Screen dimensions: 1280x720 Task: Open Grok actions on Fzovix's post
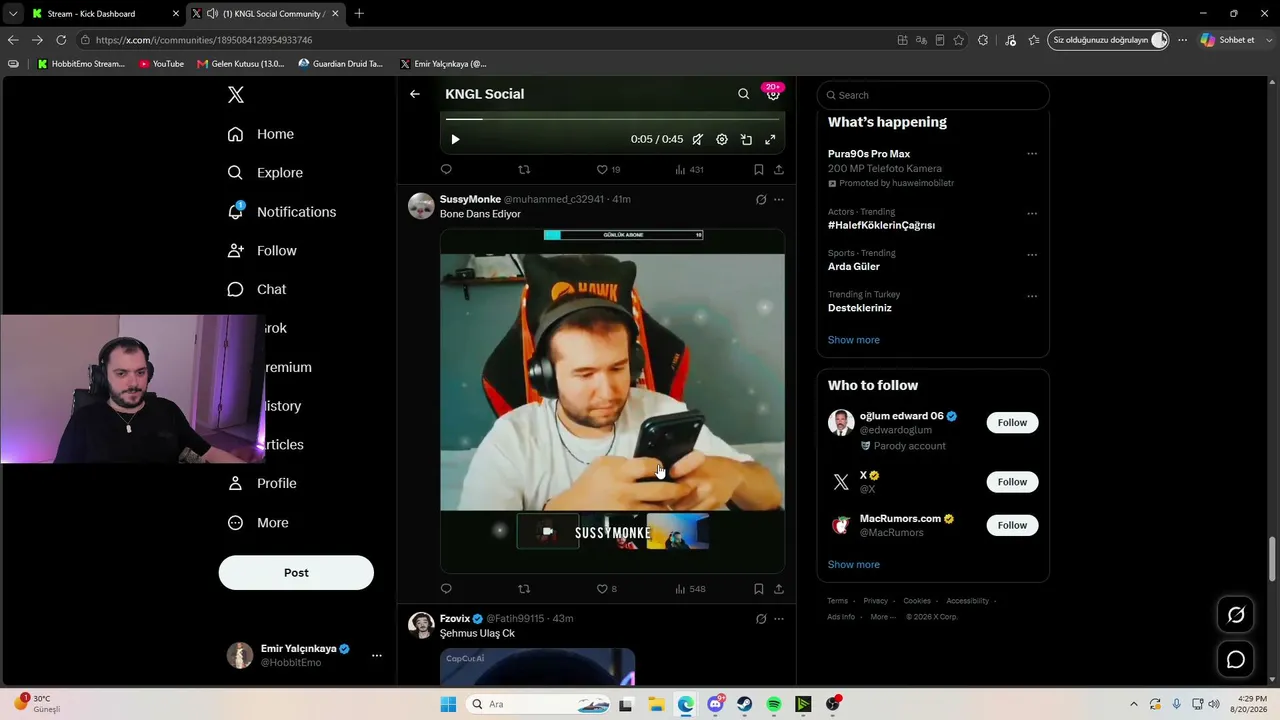pyautogui.click(x=761, y=619)
